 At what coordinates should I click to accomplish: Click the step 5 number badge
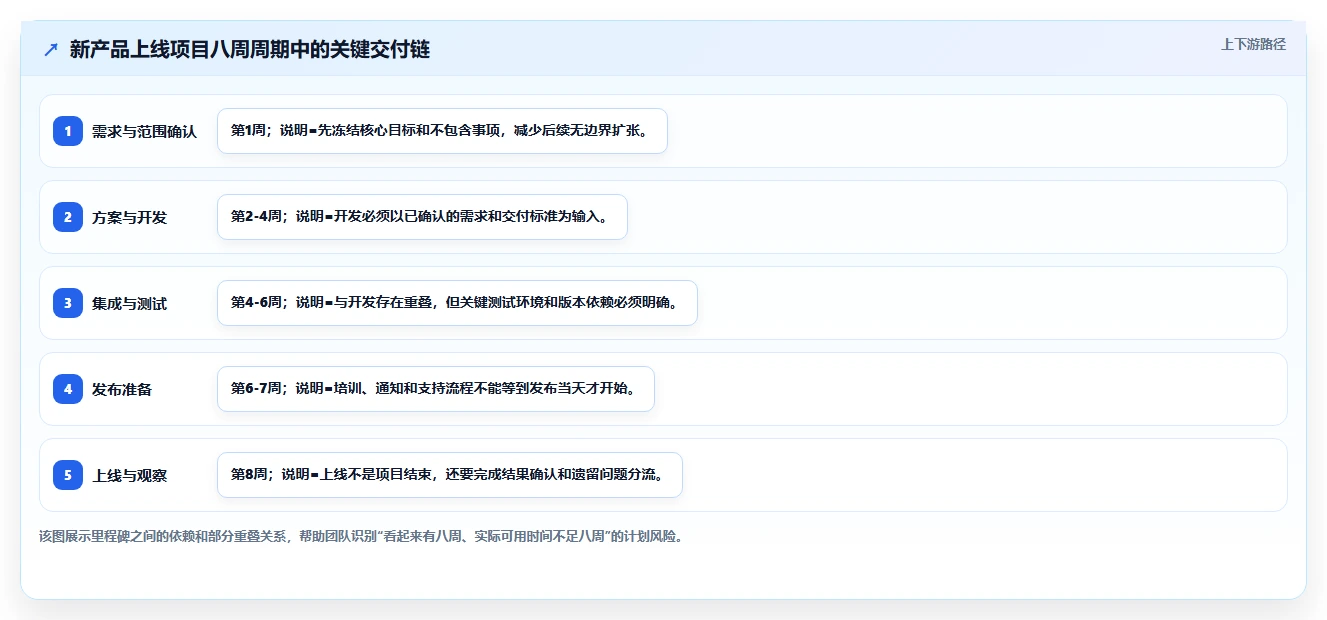tap(68, 475)
